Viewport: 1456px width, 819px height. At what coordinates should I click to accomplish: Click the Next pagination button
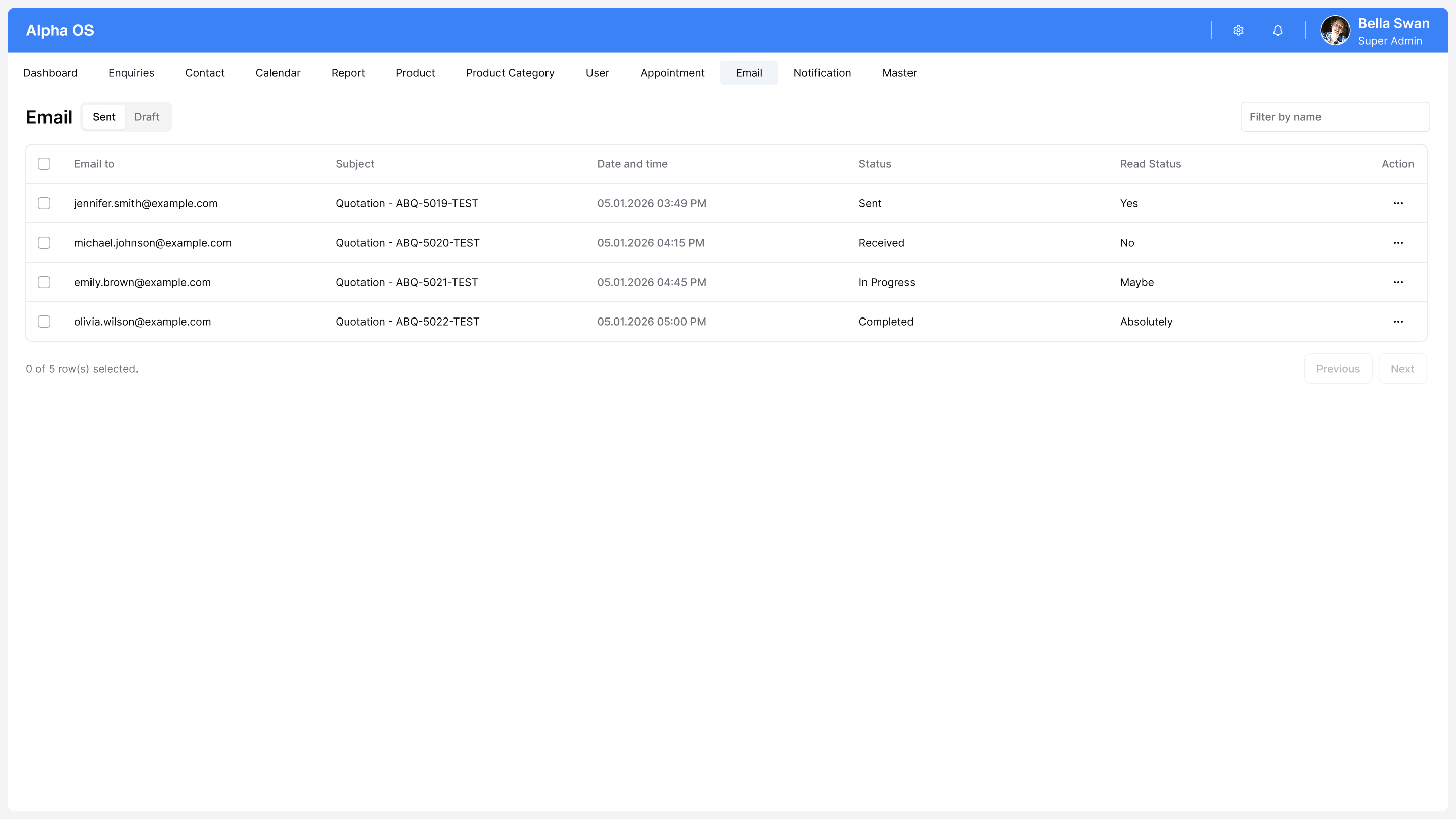point(1402,369)
